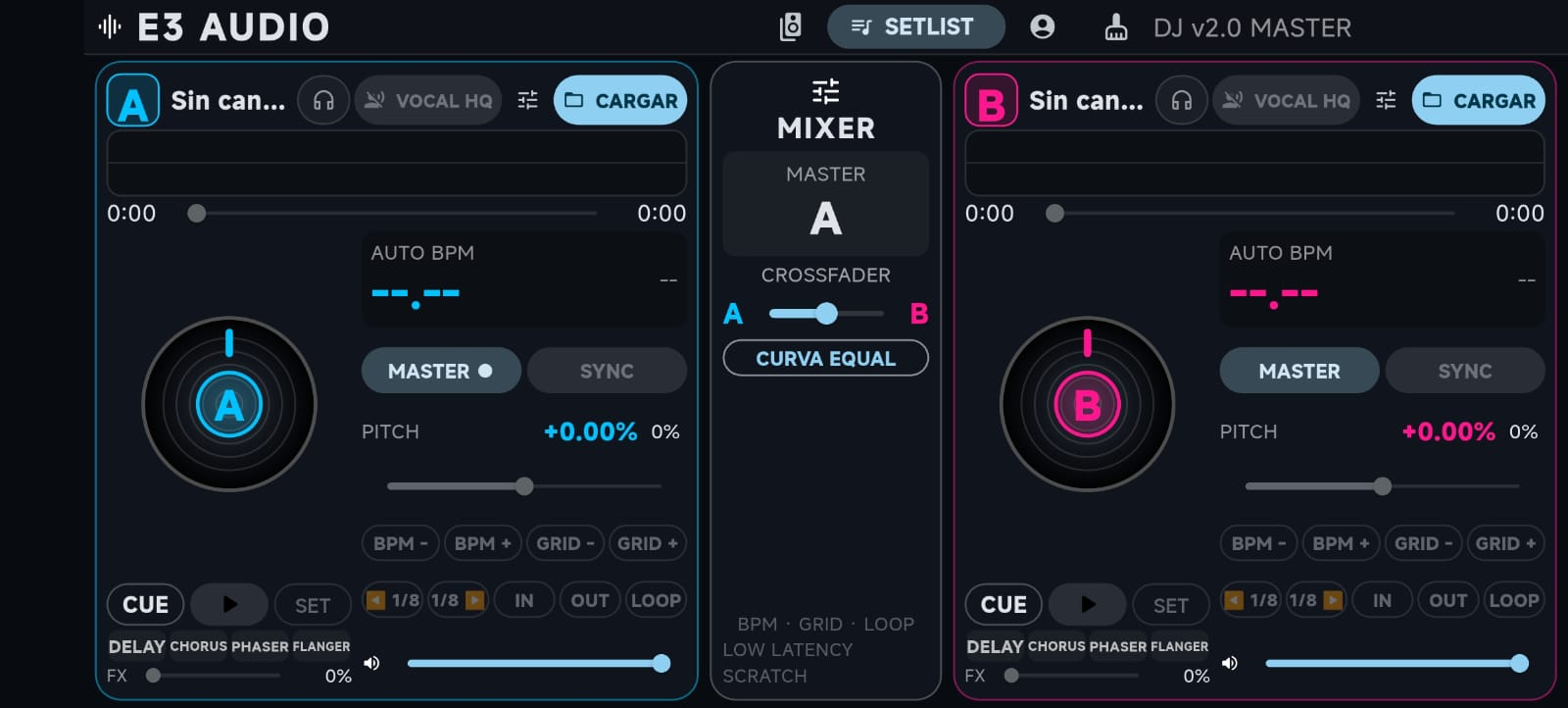Halve loop size on deck B
The height and width of the screenshot is (708, 1568).
1251,600
